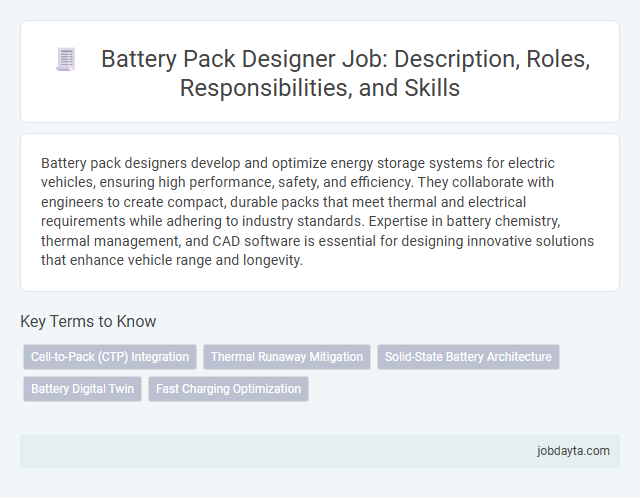Open the Solid-State Battery Architecture tag

468,357
